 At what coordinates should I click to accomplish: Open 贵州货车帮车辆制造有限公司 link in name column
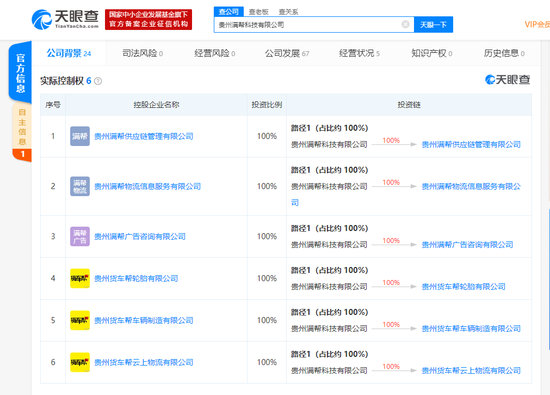144,321
